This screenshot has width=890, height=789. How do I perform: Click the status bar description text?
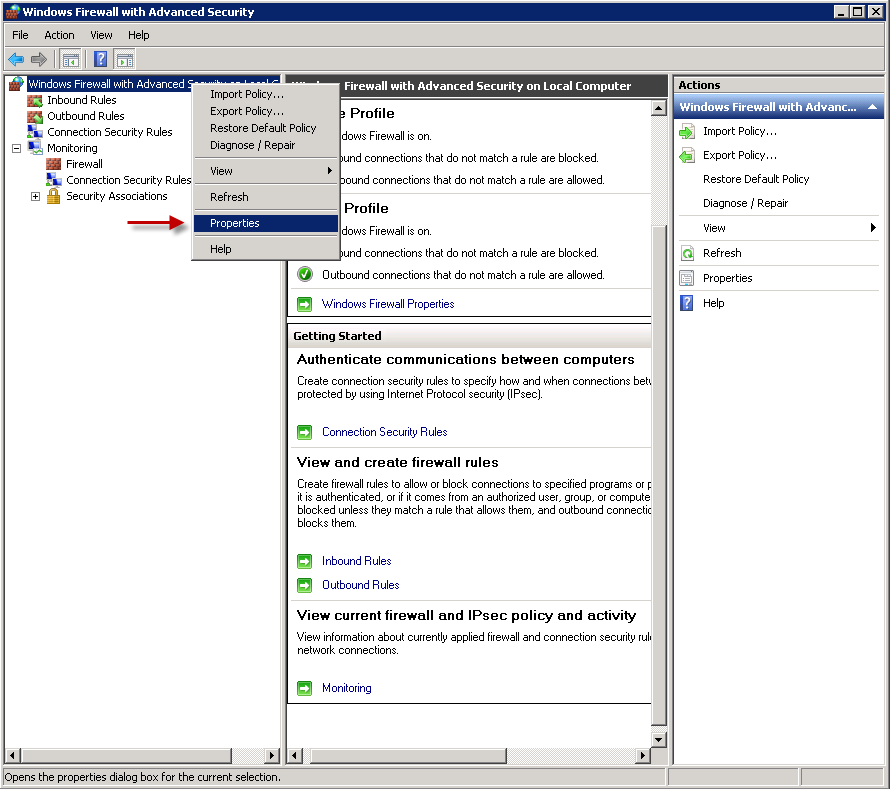pos(142,777)
